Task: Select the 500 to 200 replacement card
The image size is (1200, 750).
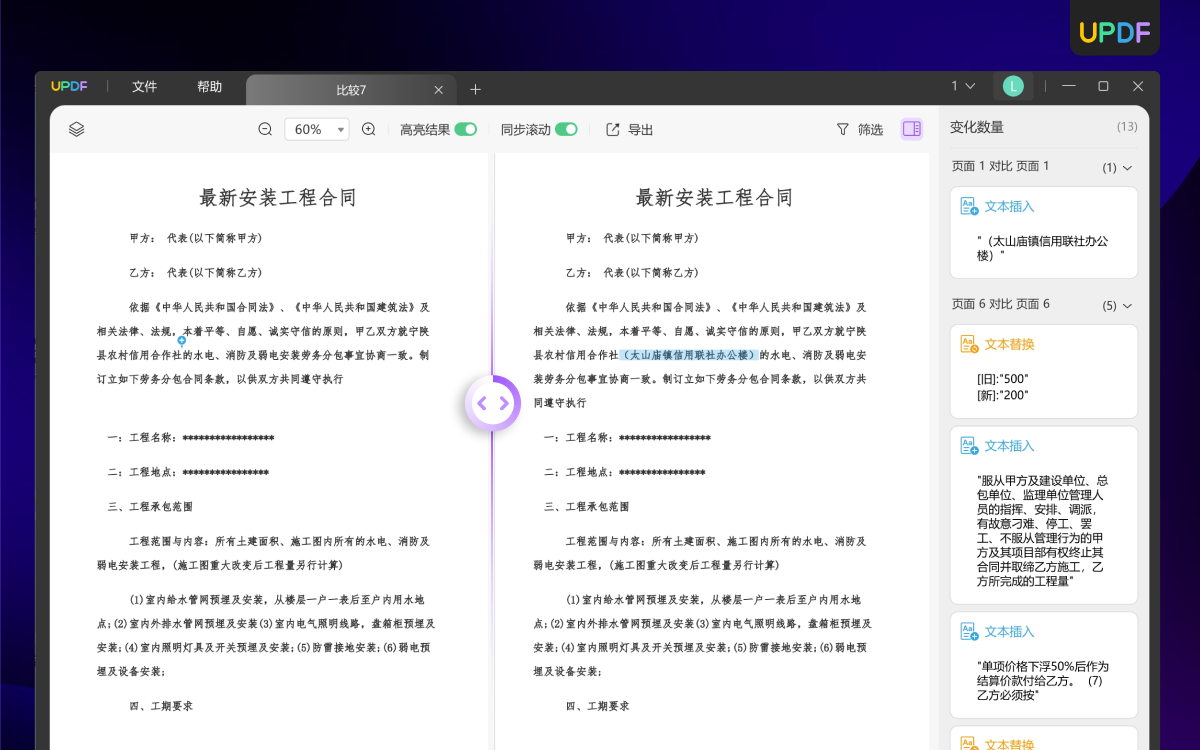Action: click(1044, 372)
